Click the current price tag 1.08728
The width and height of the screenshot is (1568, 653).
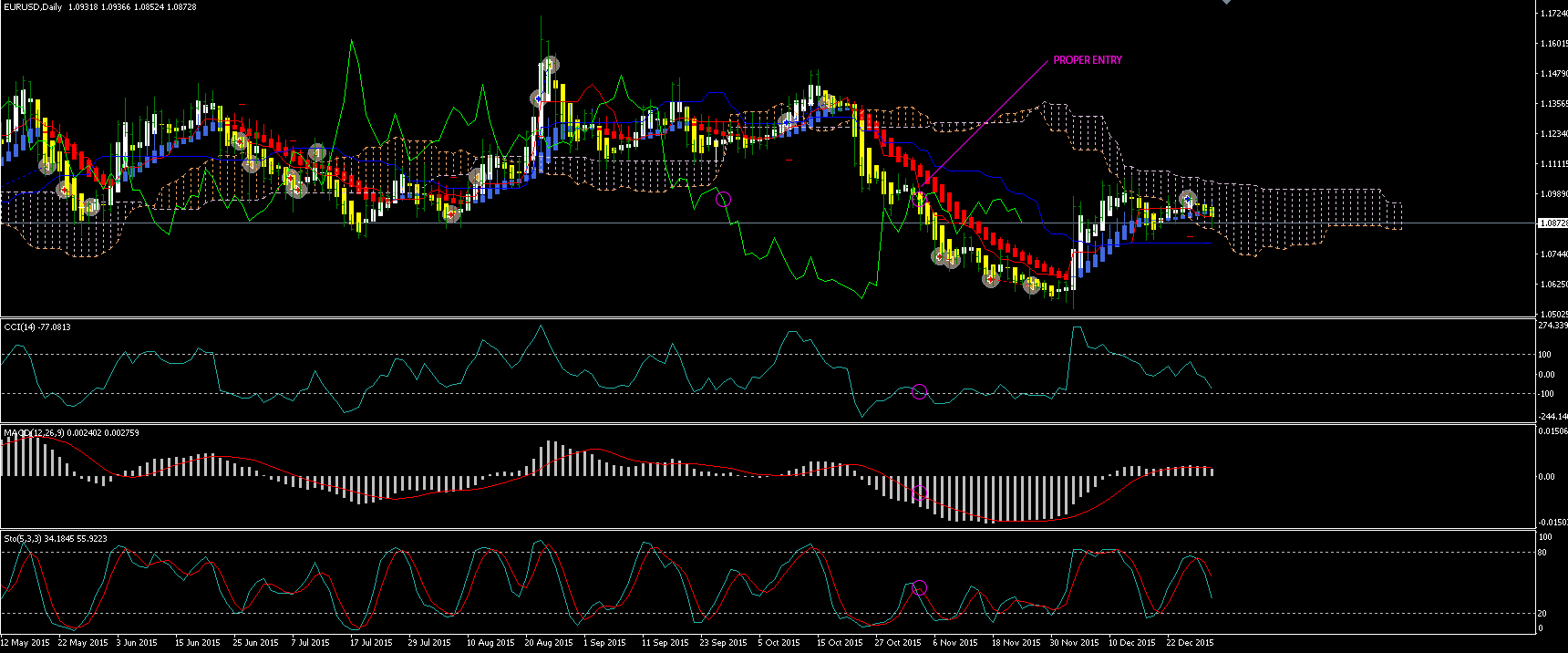(x=1553, y=223)
